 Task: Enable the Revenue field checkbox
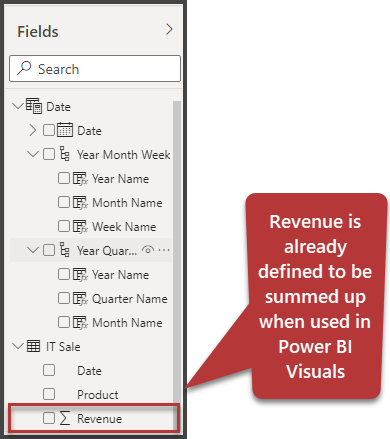[49, 418]
